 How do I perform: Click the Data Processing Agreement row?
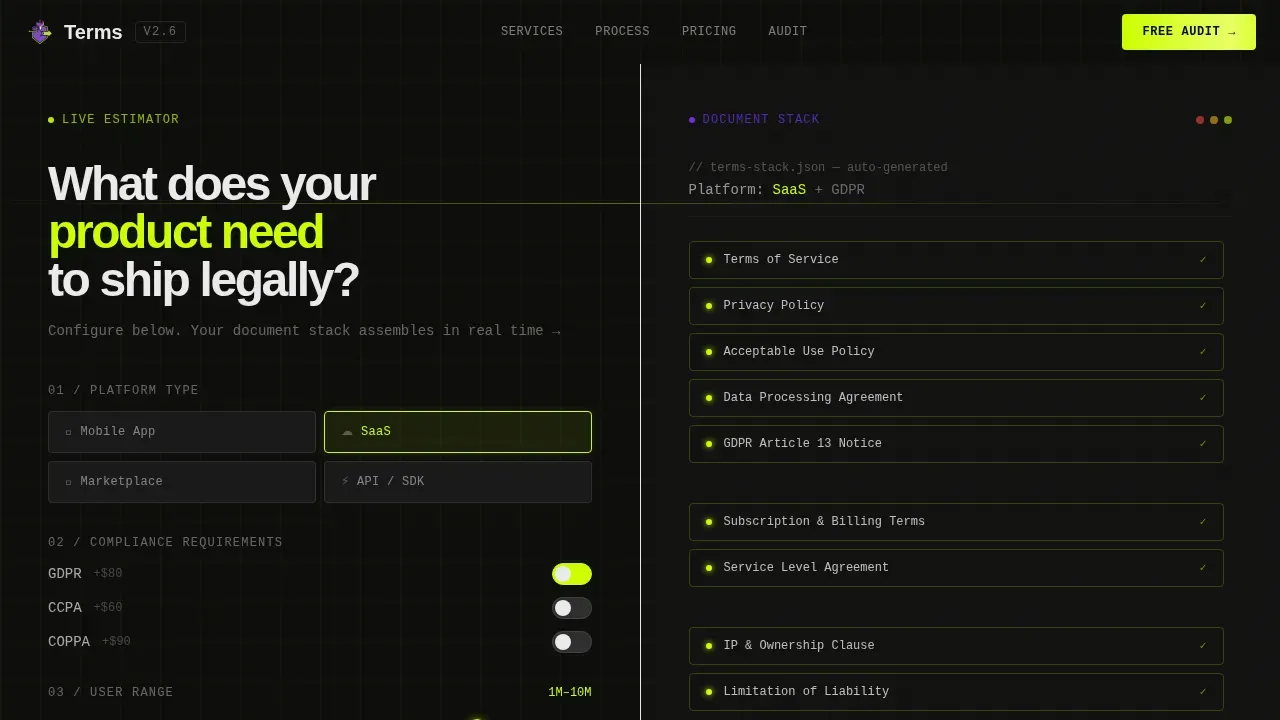956,398
